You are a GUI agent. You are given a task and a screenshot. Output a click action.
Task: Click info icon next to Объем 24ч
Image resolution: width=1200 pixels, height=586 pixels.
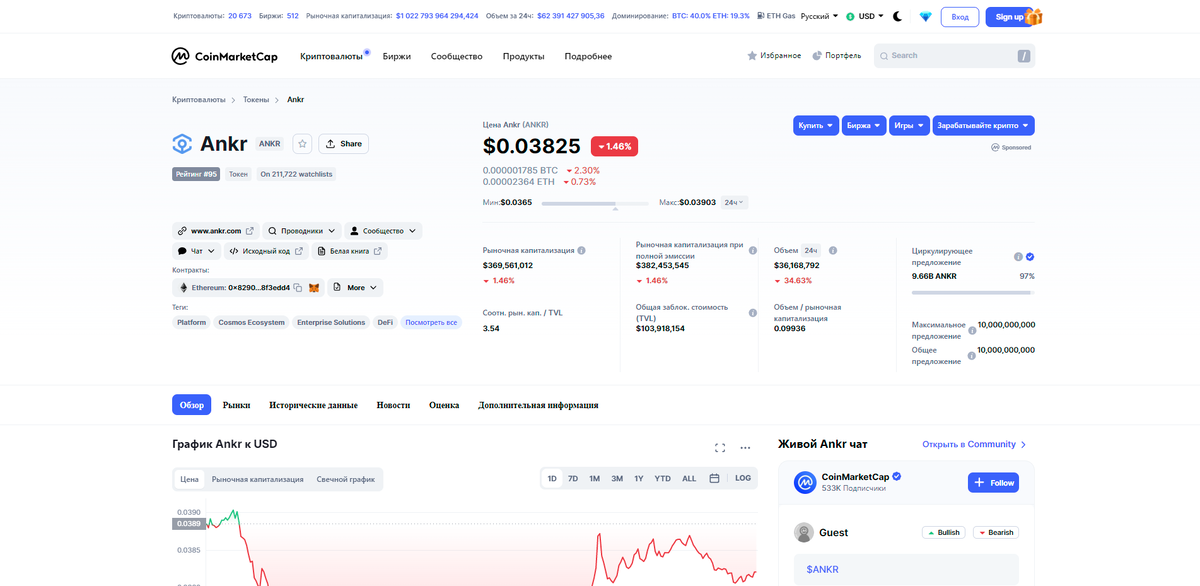point(833,250)
